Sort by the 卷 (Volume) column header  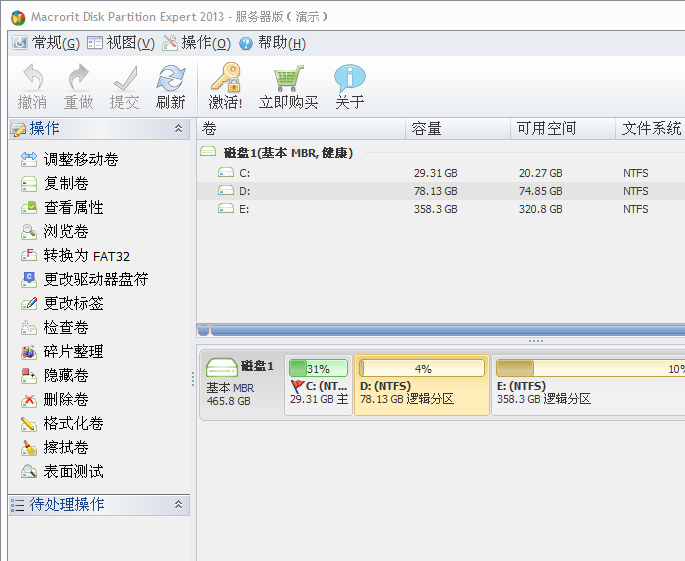click(301, 128)
